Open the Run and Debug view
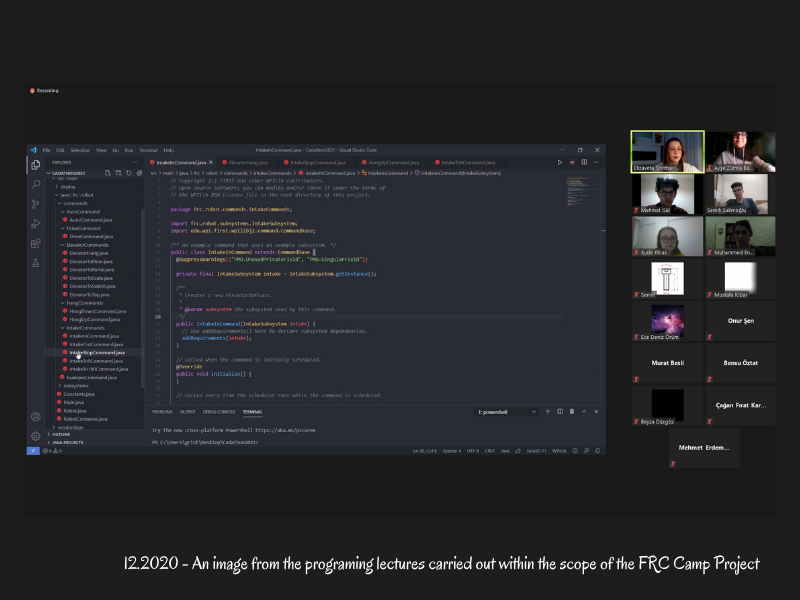Screen dimensions: 800x600 [x=35, y=223]
